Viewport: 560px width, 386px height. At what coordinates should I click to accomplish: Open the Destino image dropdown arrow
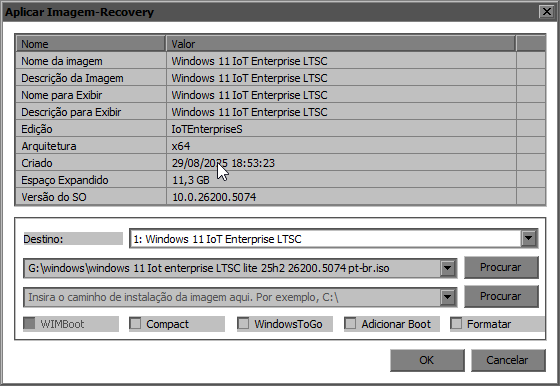pos(529,238)
